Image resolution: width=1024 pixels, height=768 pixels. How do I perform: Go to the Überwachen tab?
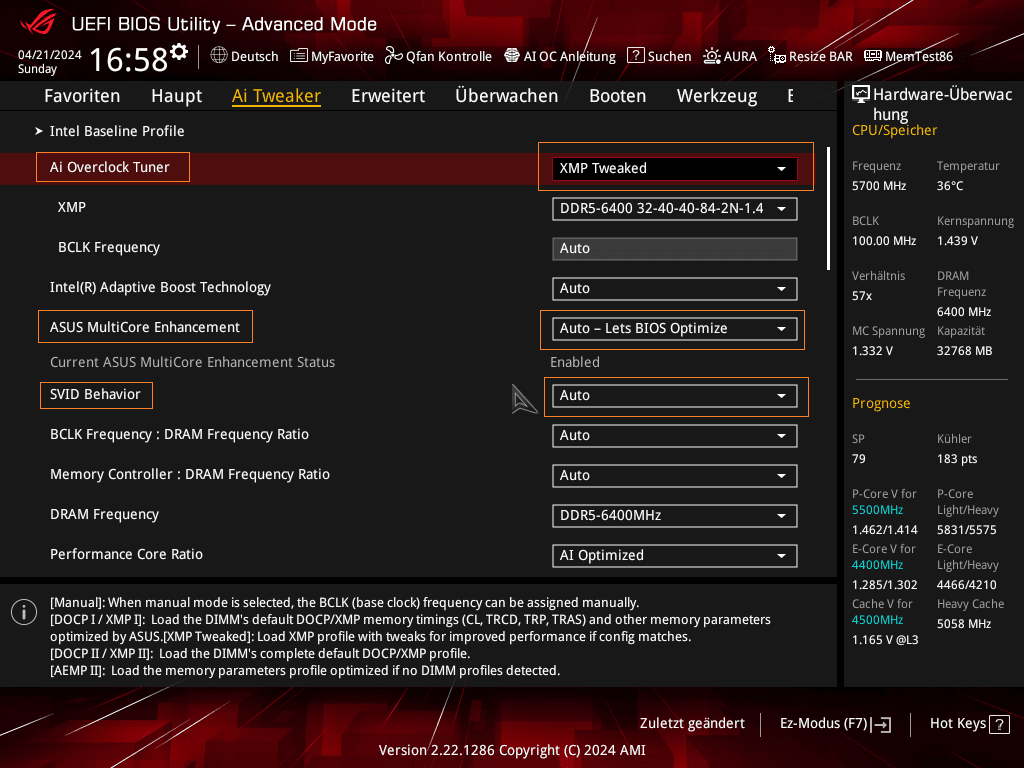tap(507, 96)
